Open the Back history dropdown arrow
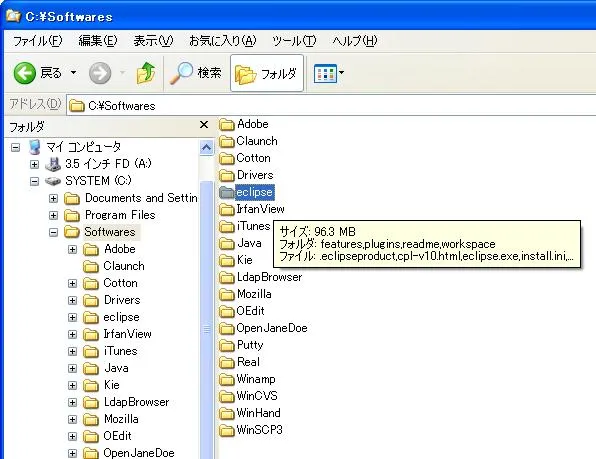Image resolution: width=596 pixels, height=459 pixels. (x=73, y=72)
